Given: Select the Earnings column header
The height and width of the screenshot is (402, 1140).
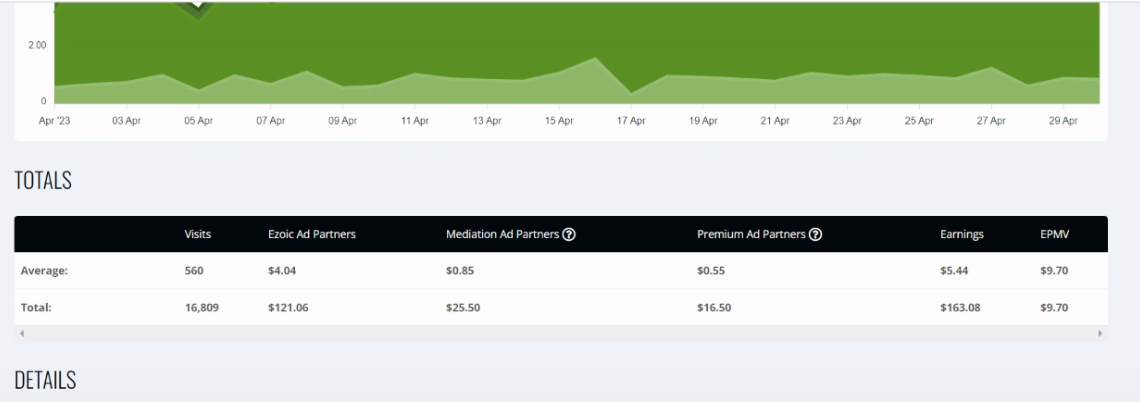Looking at the screenshot, I should click(x=961, y=234).
